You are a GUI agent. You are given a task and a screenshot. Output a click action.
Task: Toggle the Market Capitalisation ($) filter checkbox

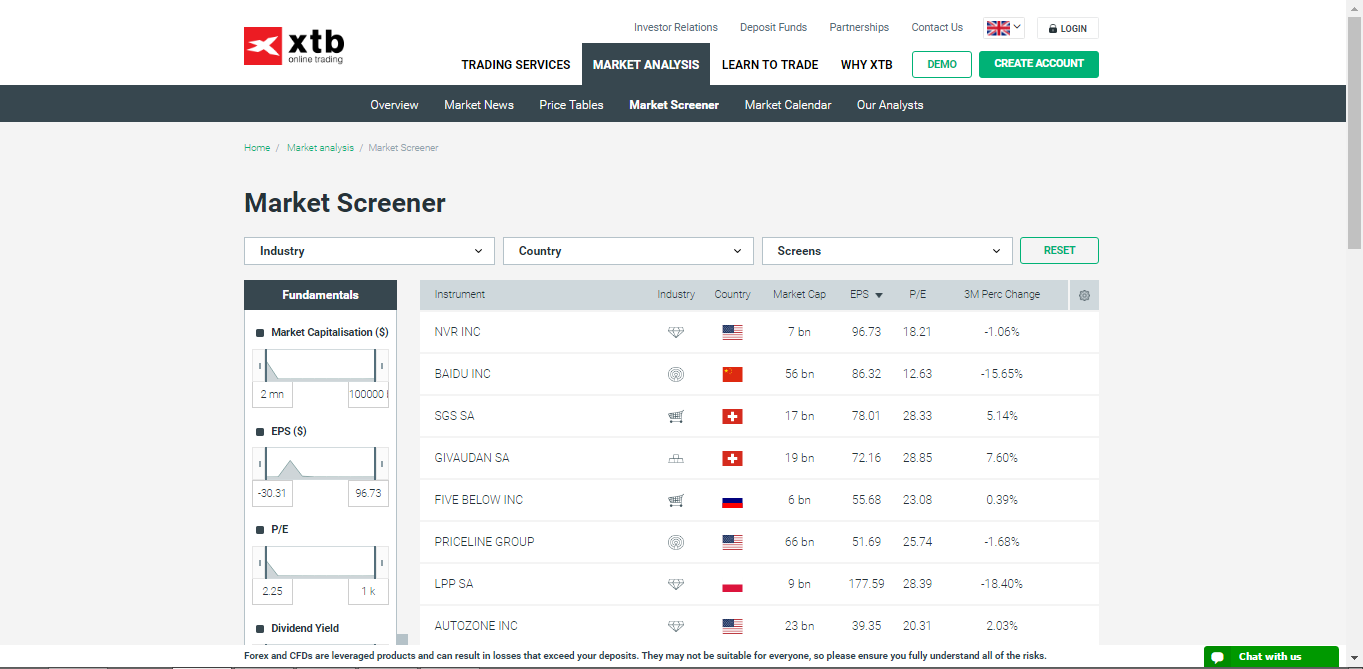point(261,333)
